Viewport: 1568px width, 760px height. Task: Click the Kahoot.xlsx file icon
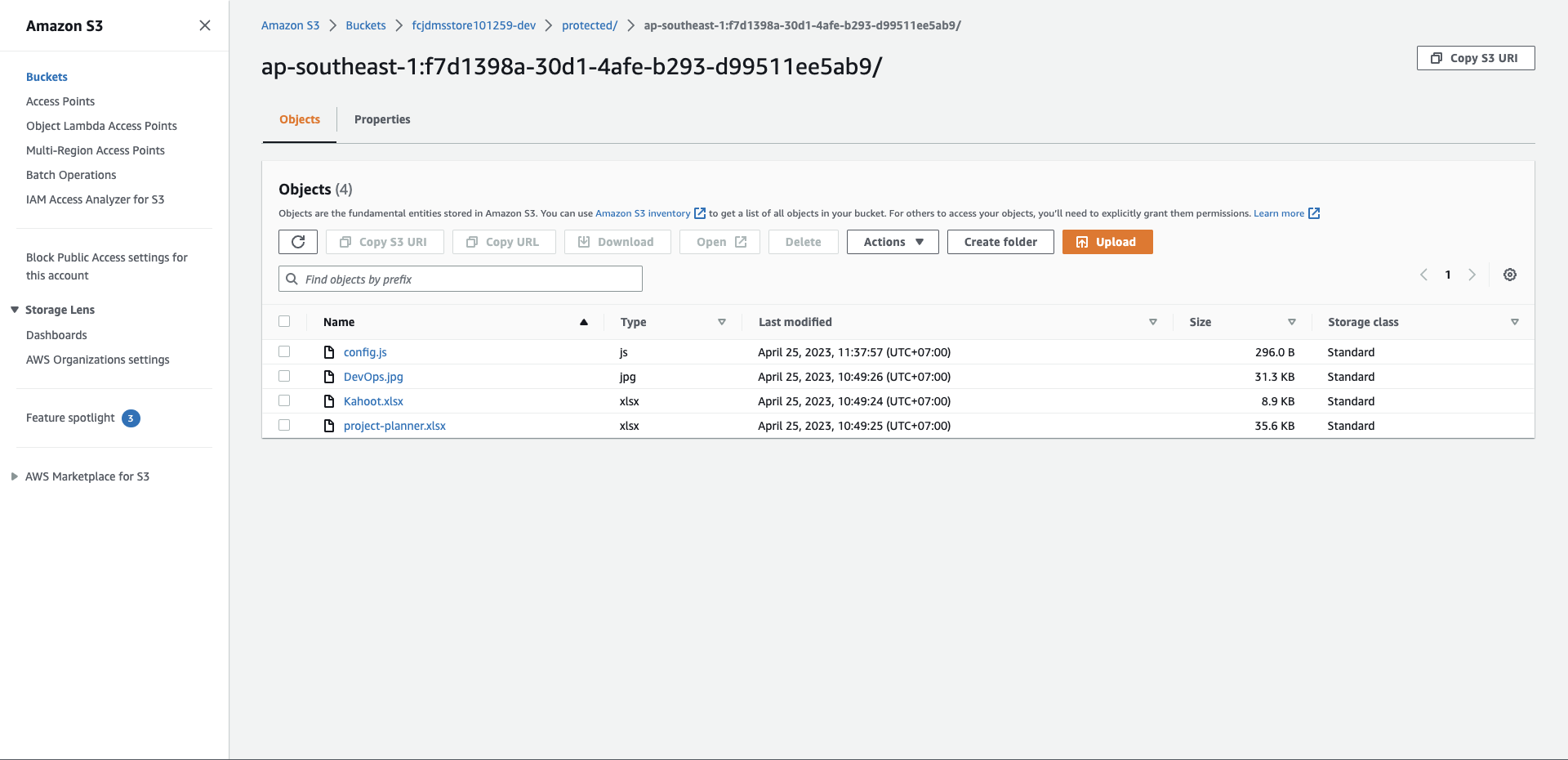click(329, 401)
